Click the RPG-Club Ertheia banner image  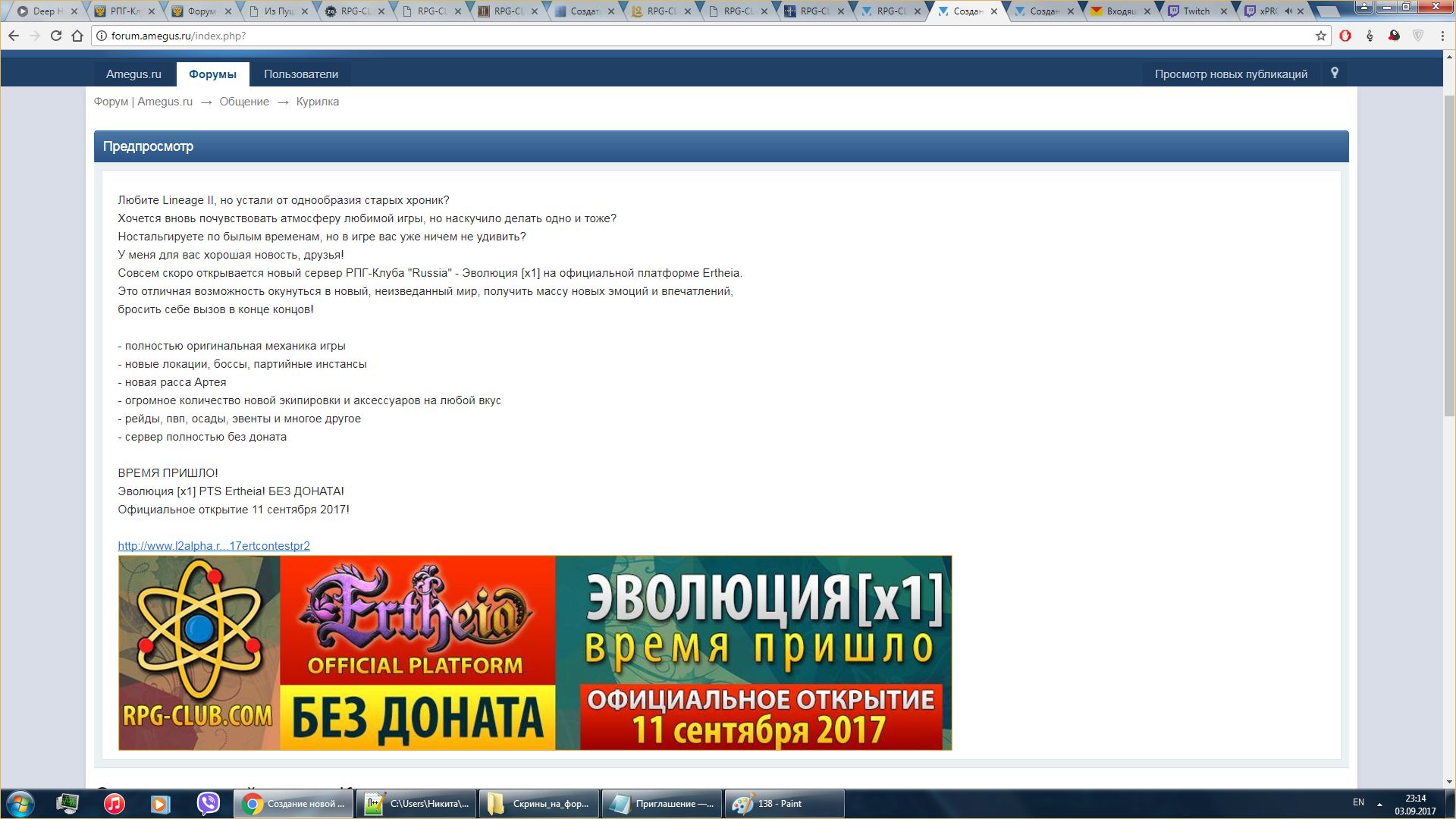tap(535, 653)
